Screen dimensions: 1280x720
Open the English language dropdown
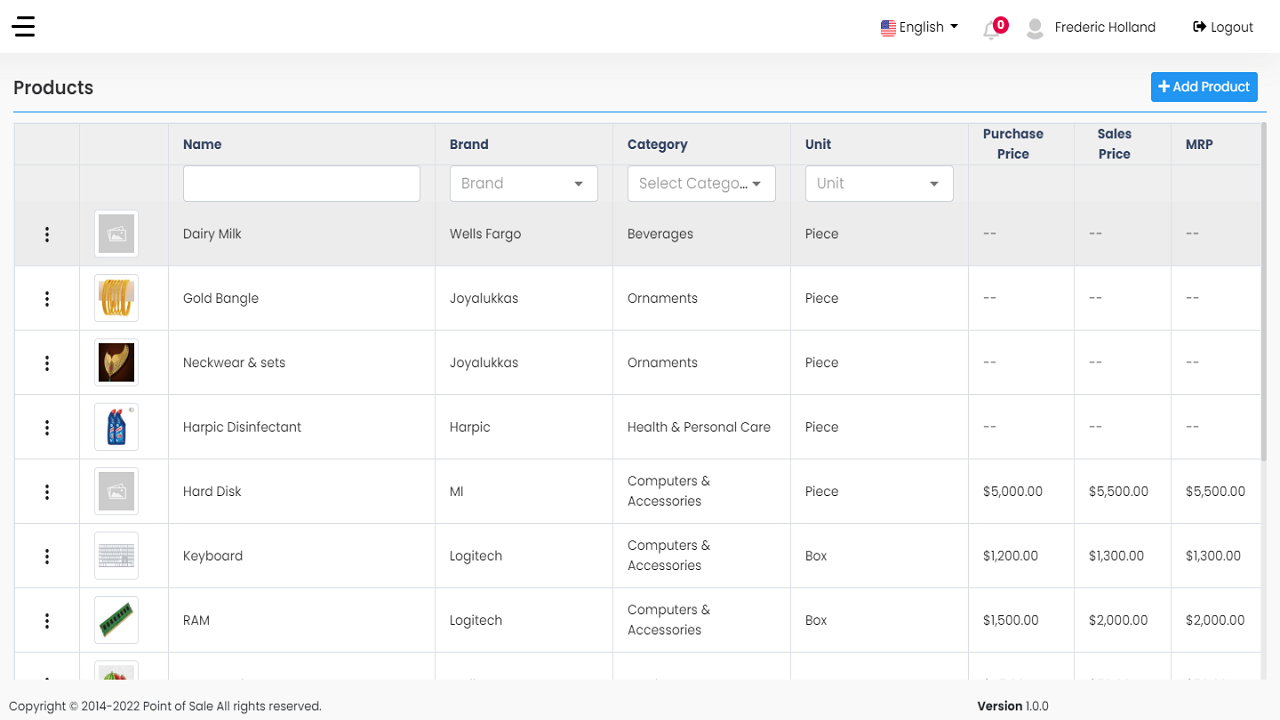click(x=919, y=27)
